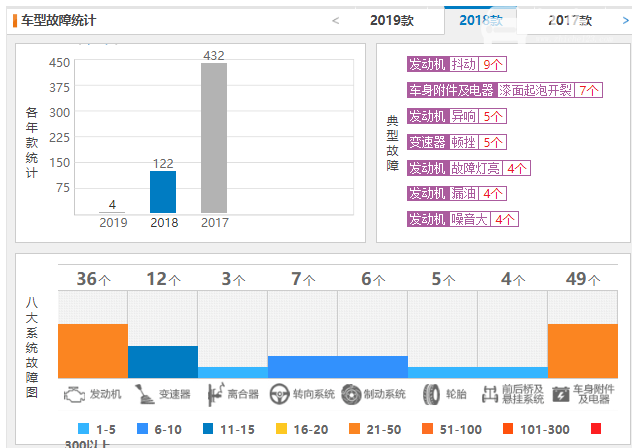Click the engine (发动机) system icon
Viewport: 632px width, 448px height.
tap(74, 394)
